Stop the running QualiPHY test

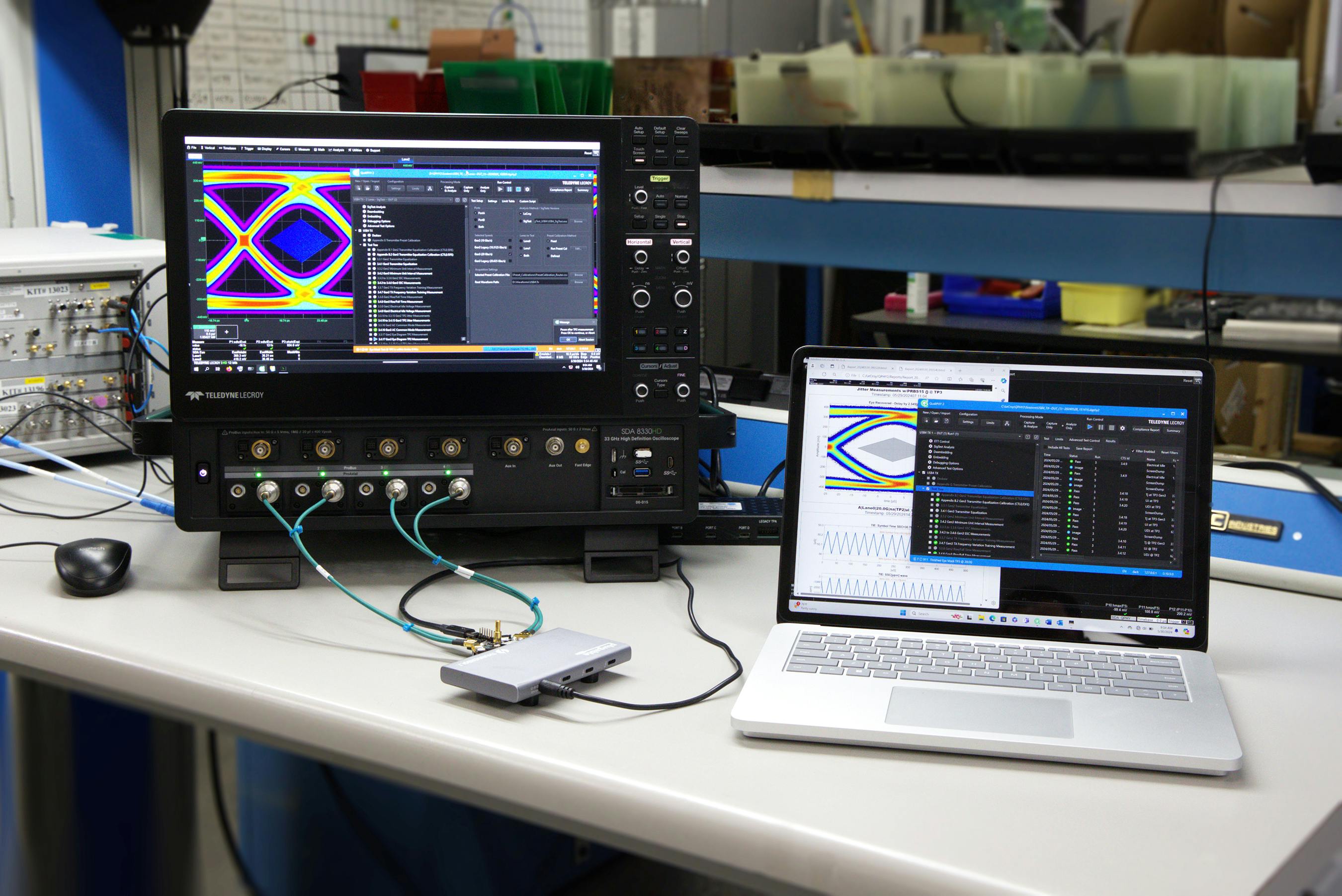coord(518,189)
